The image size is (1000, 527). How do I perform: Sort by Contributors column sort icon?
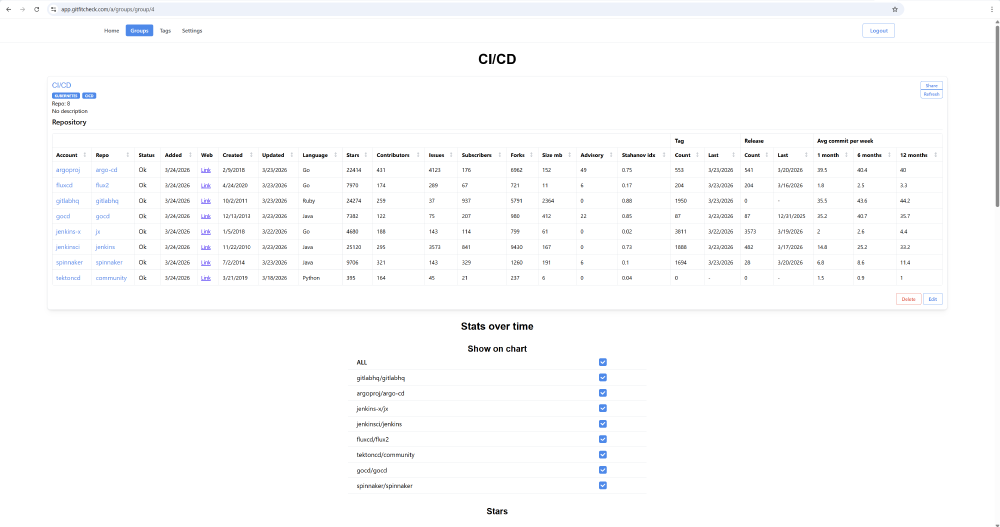click(x=418, y=155)
